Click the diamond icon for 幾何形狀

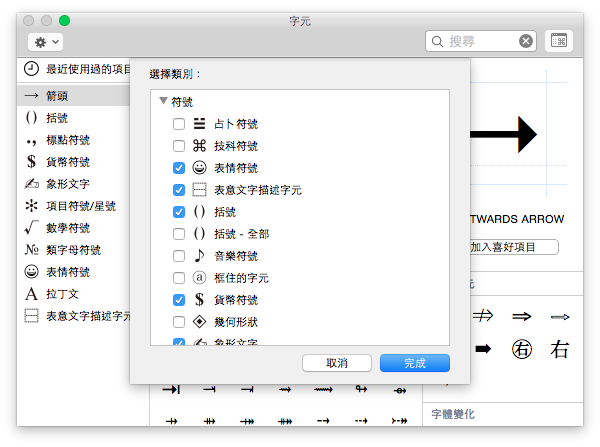click(x=199, y=322)
